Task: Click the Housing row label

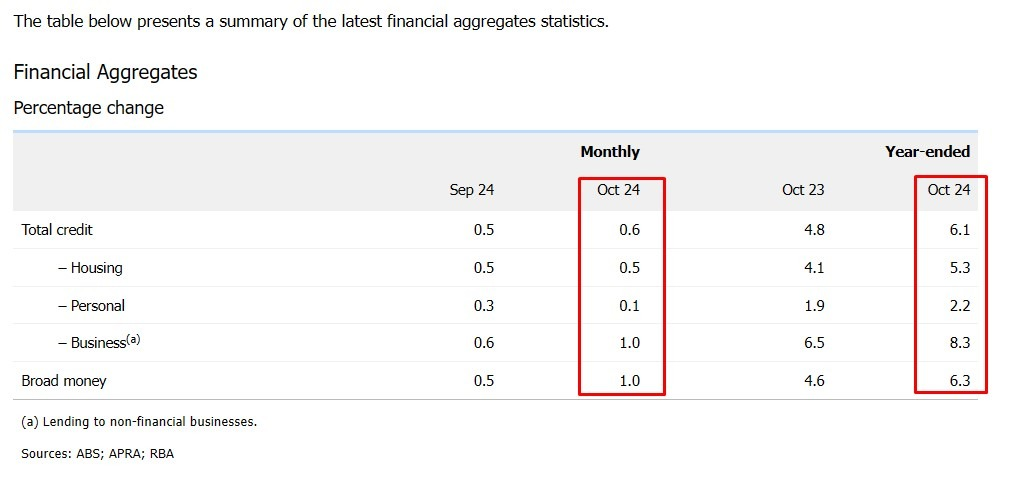Action: click(90, 268)
